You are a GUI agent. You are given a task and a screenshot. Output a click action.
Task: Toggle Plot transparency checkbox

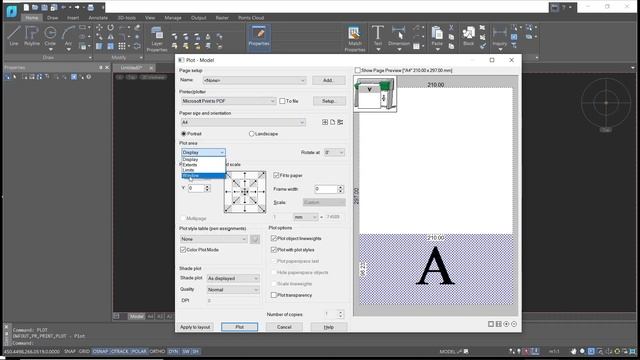coord(274,295)
